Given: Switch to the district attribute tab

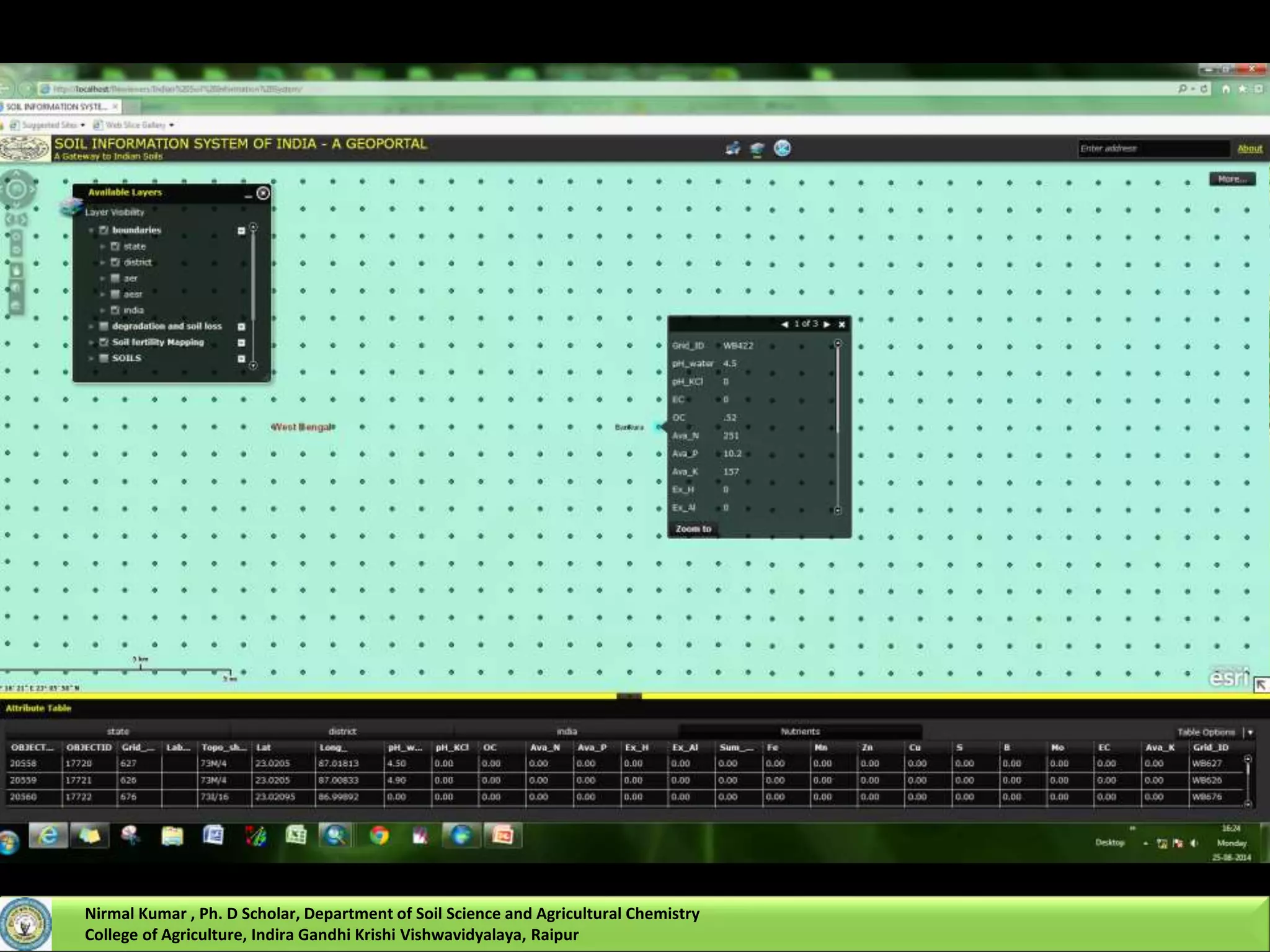Looking at the screenshot, I should point(342,731).
